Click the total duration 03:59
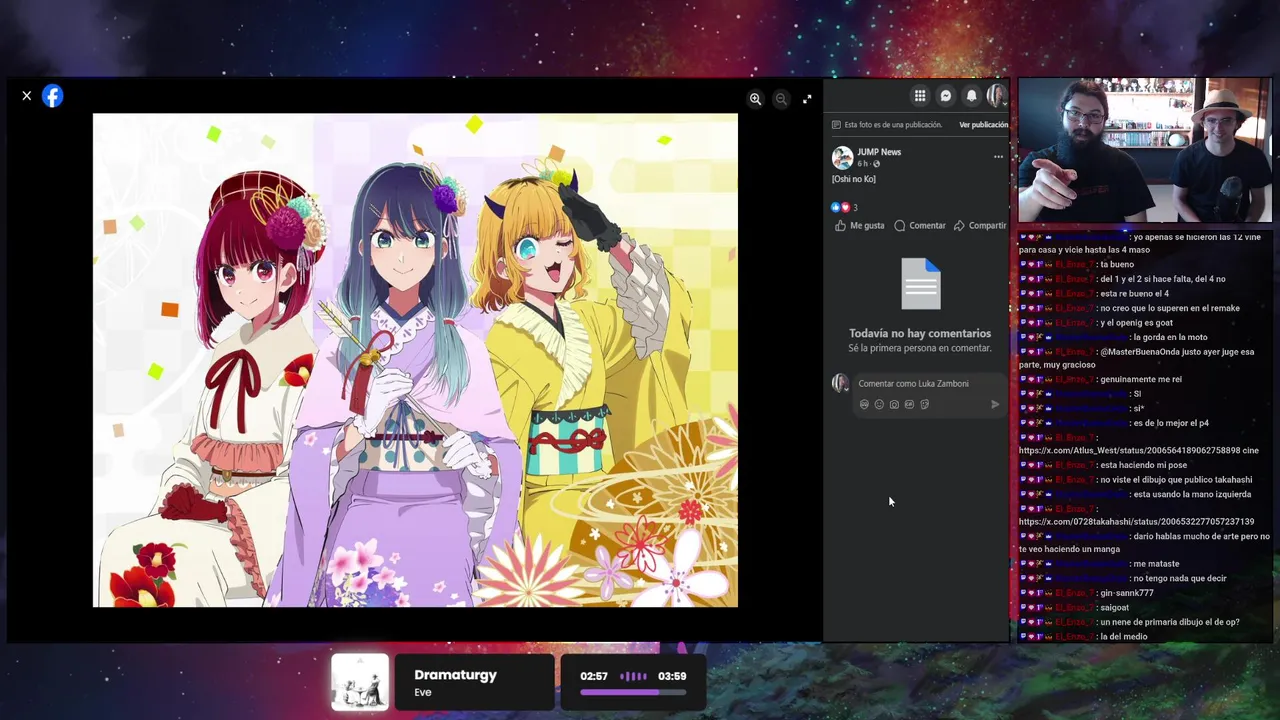 click(672, 677)
